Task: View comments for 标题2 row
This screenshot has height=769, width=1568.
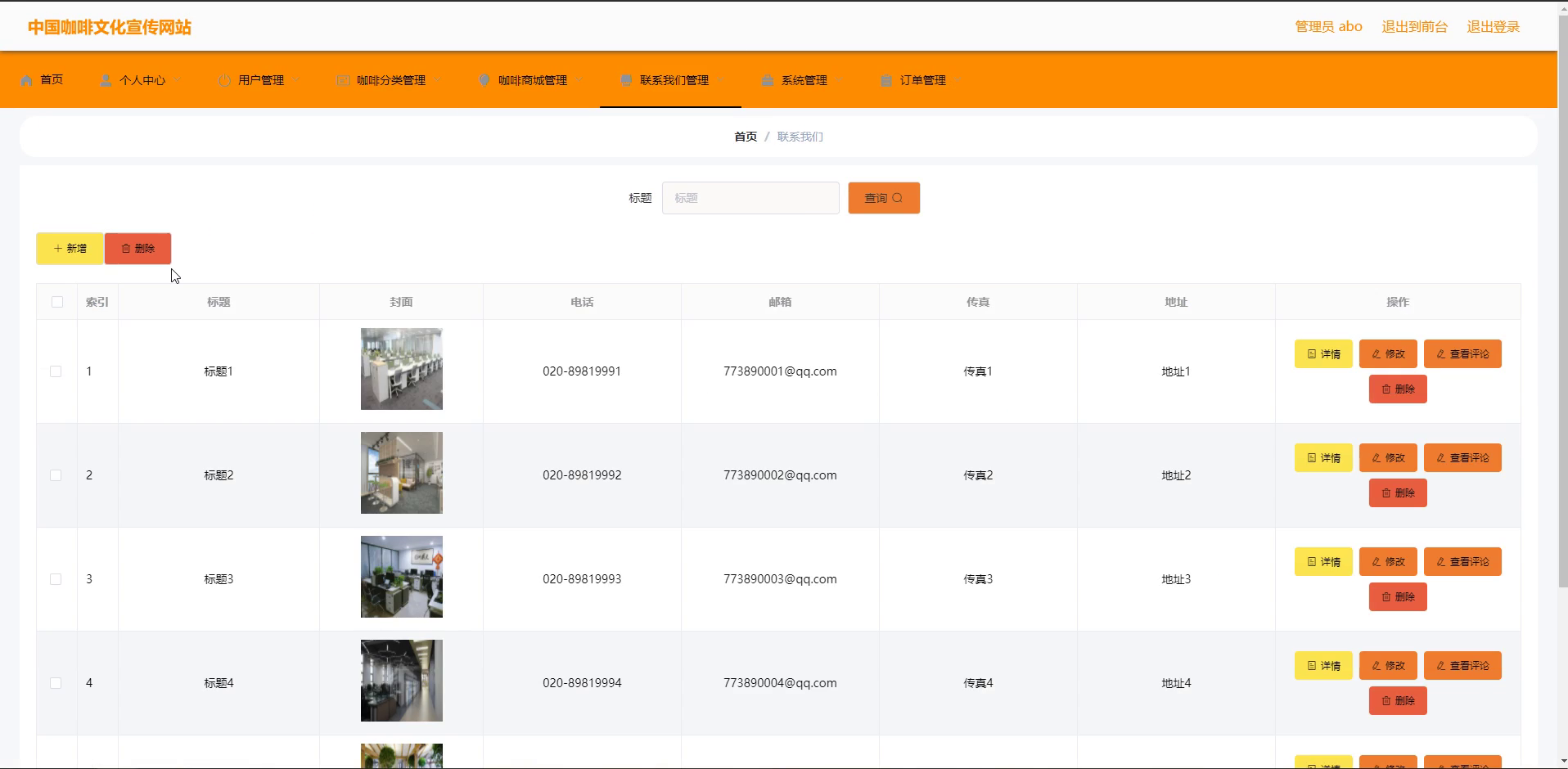Action: (1462, 458)
